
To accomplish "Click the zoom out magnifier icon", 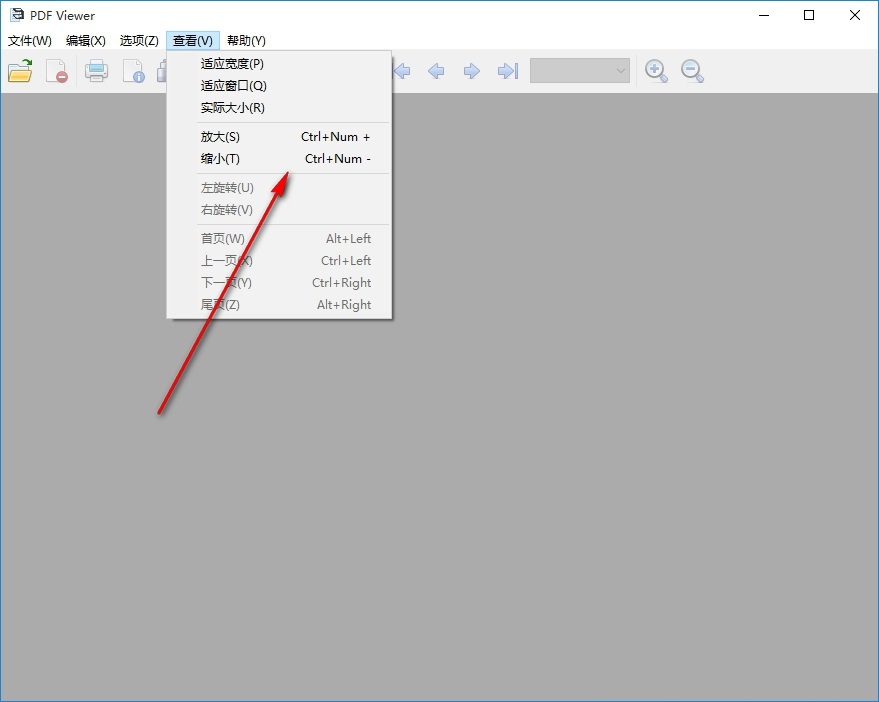I will click(692, 71).
